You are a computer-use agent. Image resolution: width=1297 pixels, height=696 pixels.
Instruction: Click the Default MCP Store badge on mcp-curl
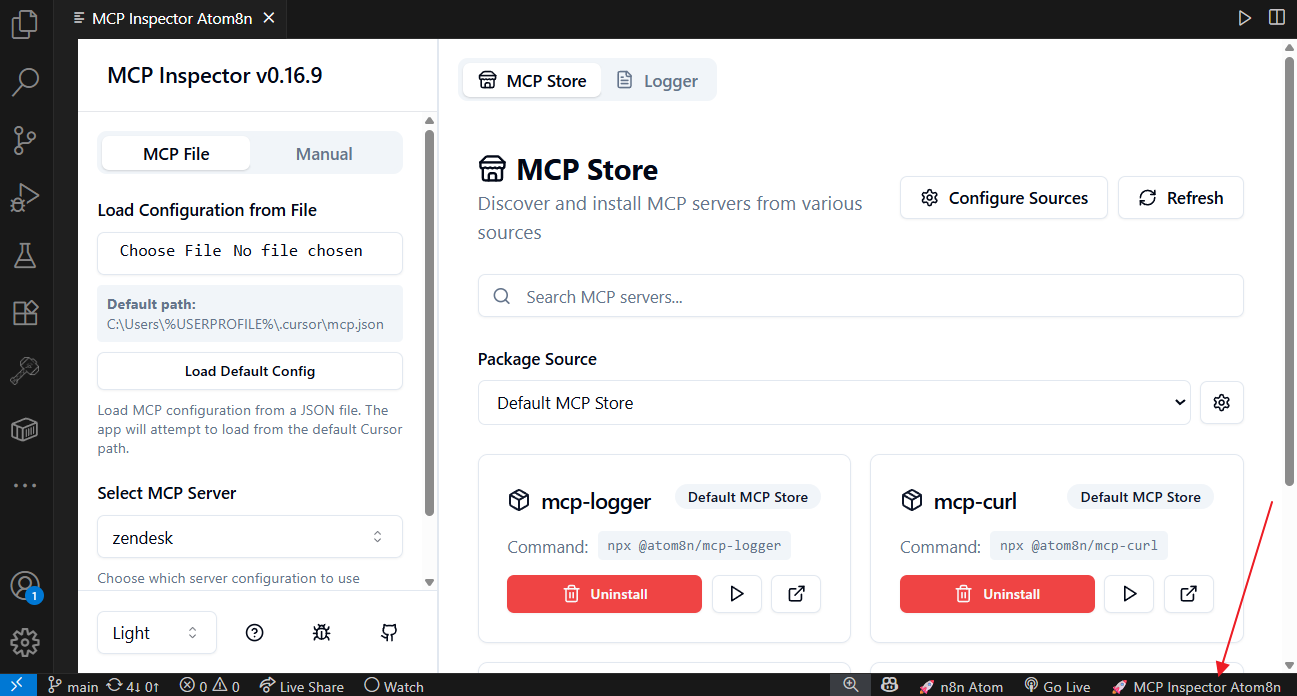1141,497
